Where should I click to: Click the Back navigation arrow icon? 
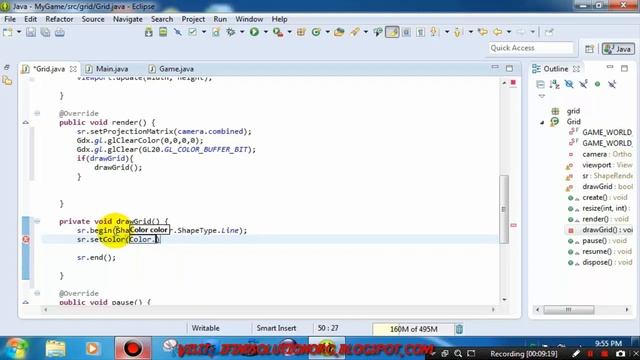tap(498, 32)
